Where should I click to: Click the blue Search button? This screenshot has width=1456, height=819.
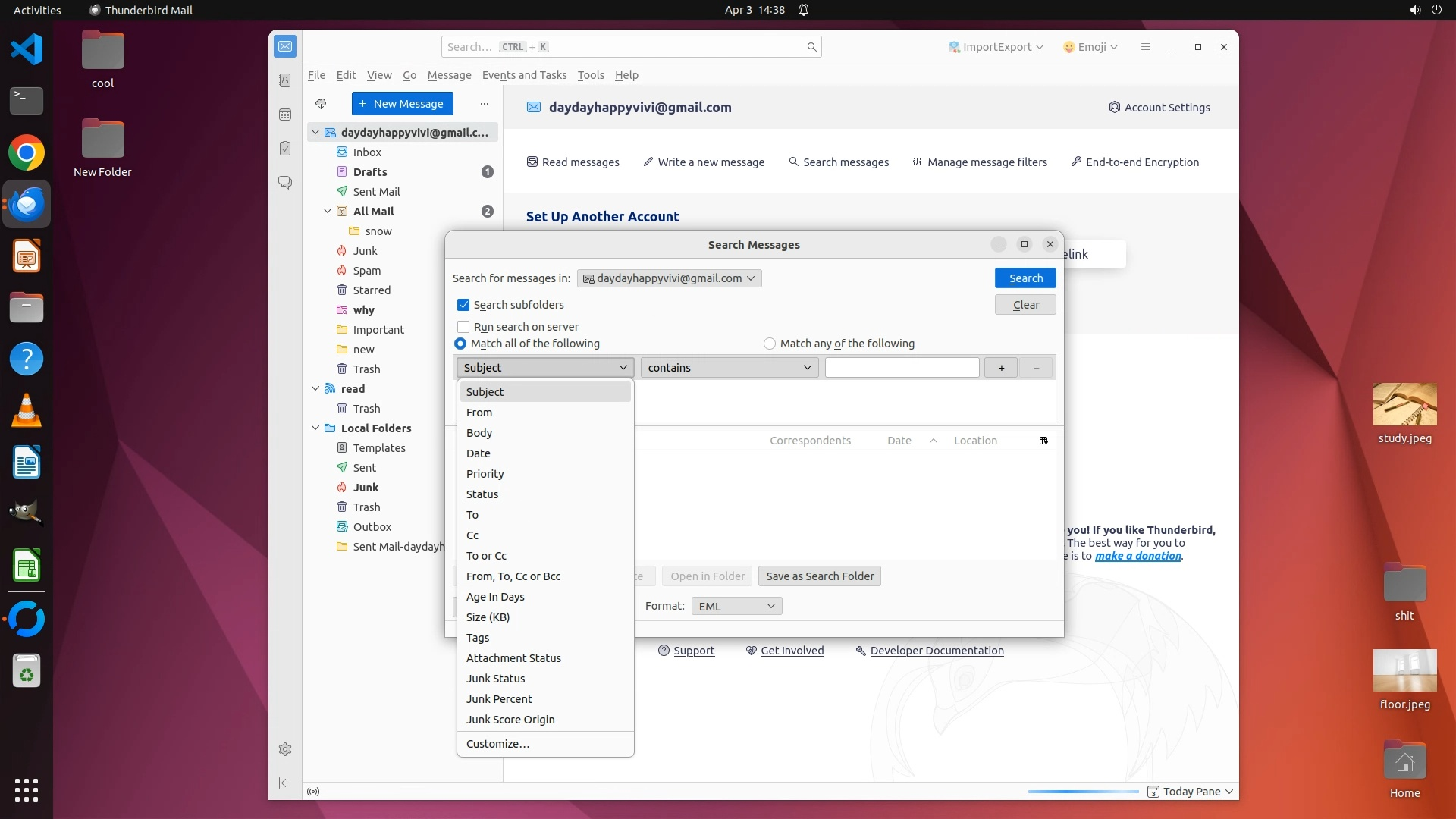[x=1025, y=278]
